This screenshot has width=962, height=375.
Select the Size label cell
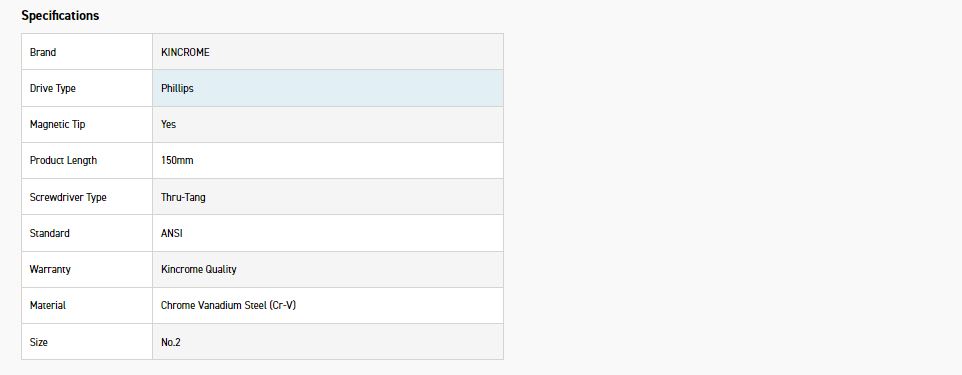pyautogui.click(x=87, y=342)
